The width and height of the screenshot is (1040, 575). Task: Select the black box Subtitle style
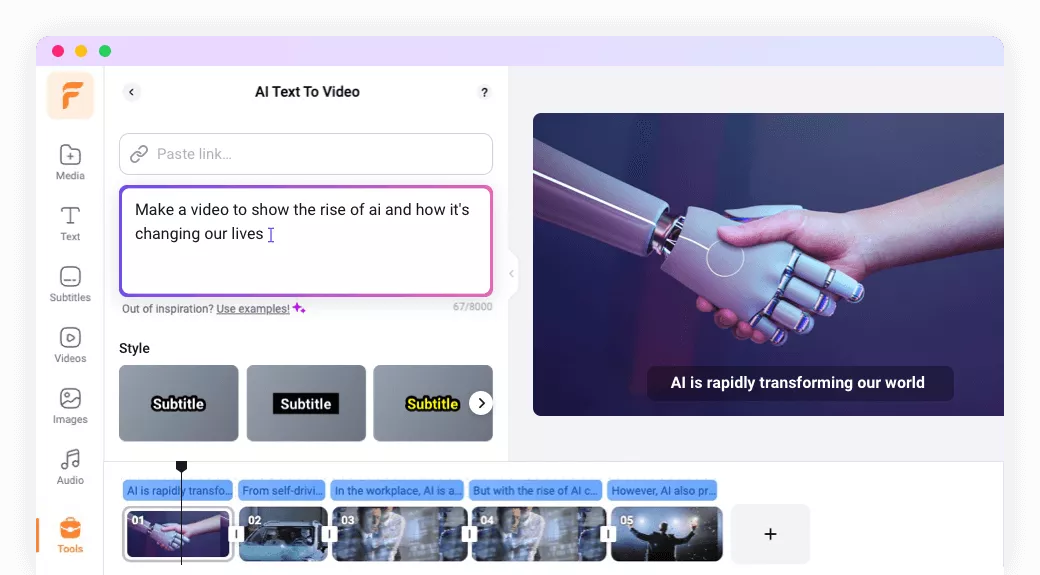tap(306, 403)
